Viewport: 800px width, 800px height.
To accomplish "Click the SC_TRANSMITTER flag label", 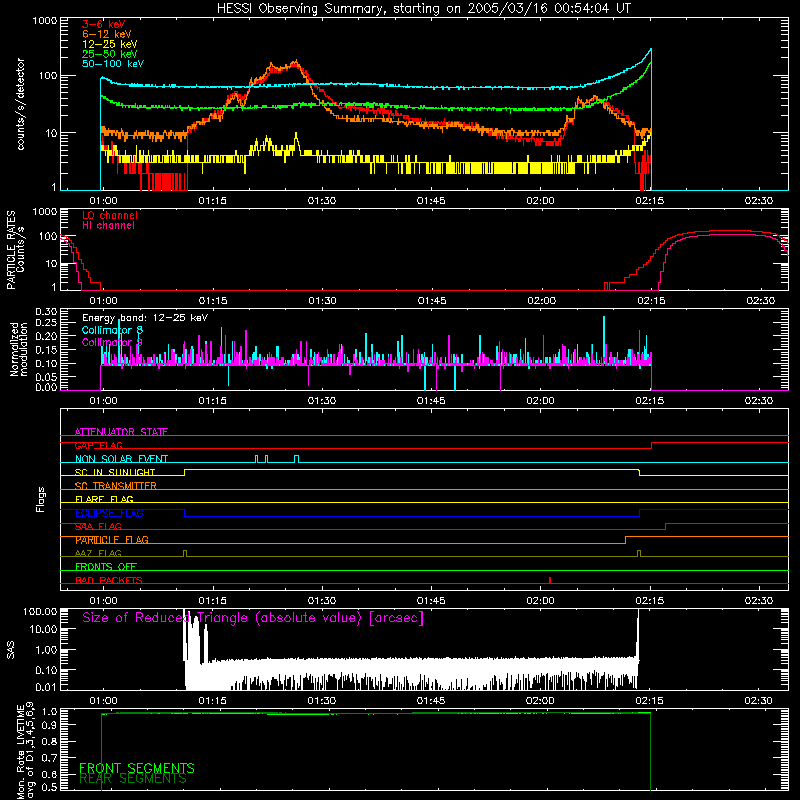I will pyautogui.click(x=116, y=486).
